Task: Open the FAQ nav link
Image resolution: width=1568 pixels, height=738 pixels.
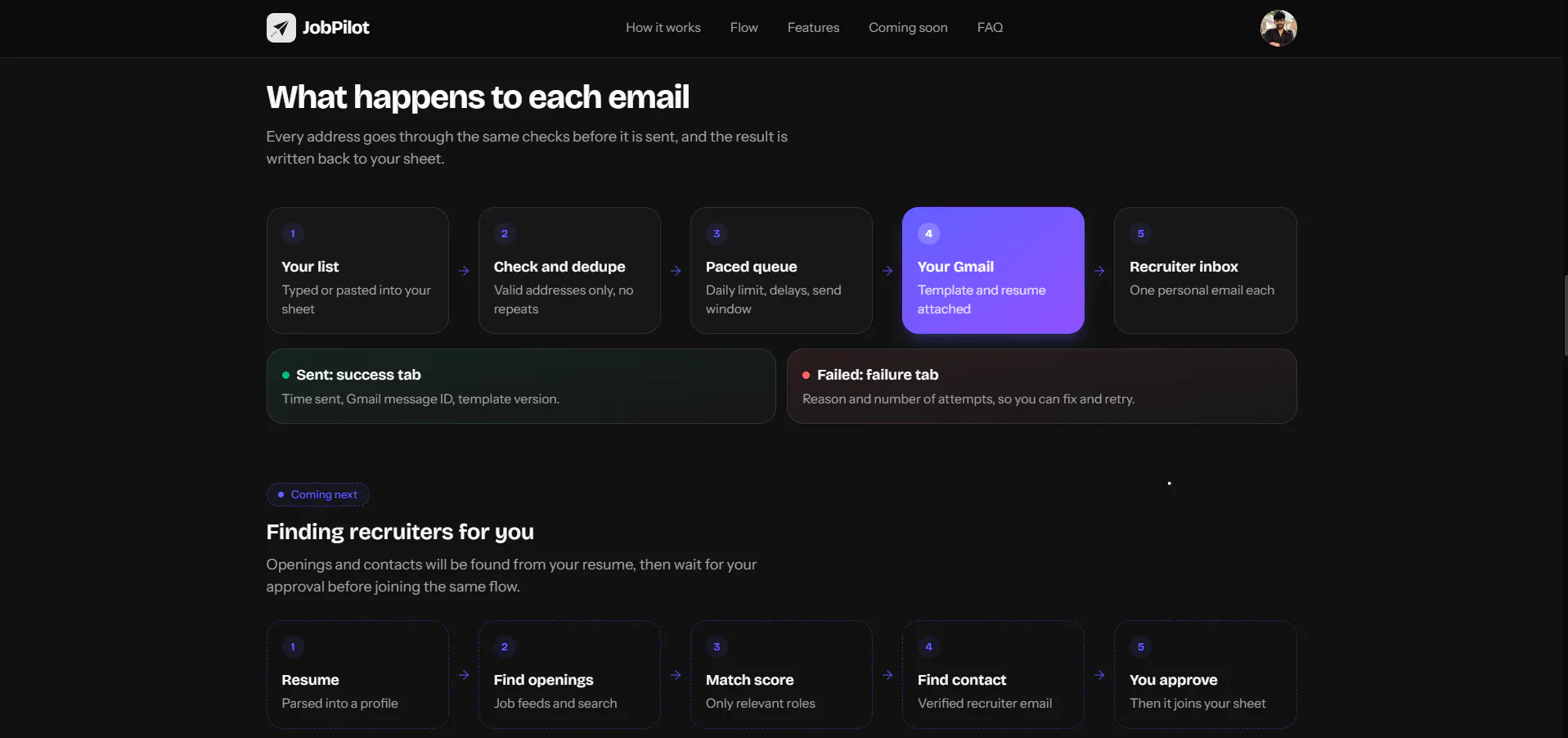Action: click(990, 28)
